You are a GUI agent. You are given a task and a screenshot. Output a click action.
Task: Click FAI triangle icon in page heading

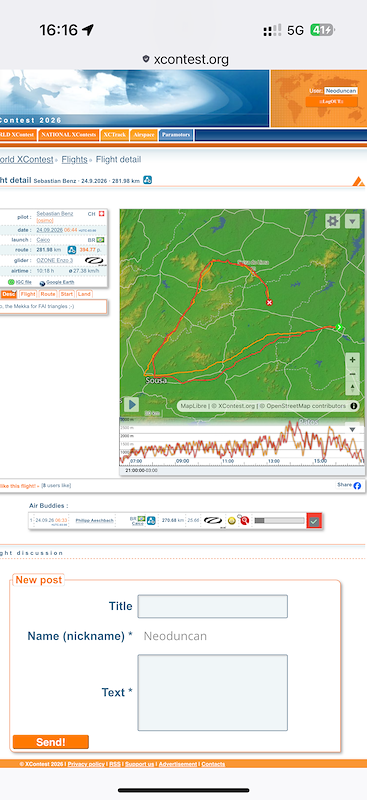pos(148,180)
